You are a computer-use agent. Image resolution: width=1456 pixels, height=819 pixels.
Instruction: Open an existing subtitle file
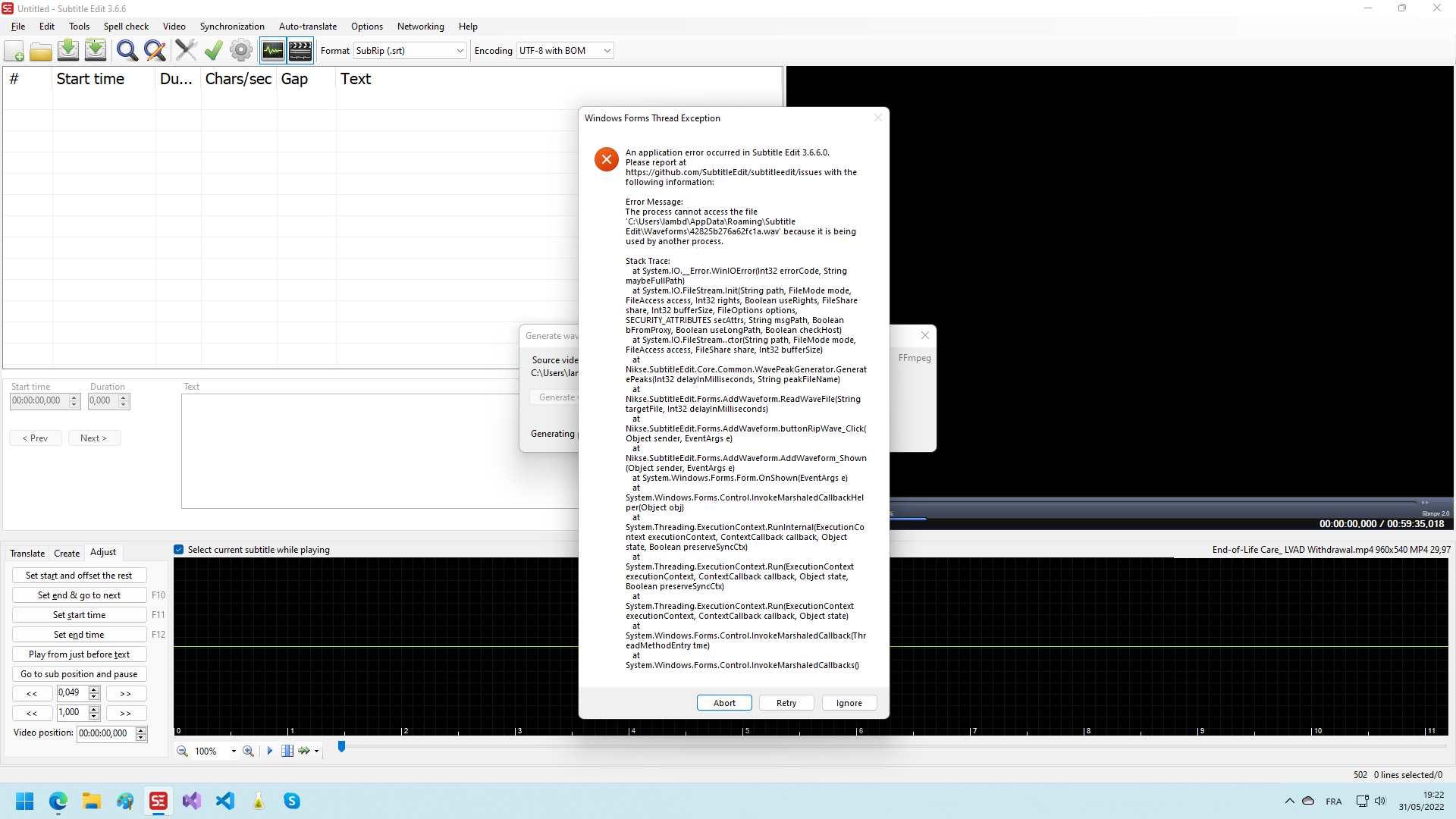41,50
